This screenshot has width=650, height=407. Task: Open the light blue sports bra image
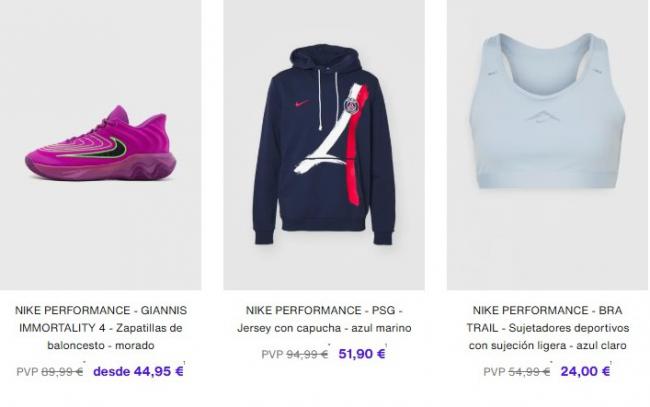click(x=548, y=145)
